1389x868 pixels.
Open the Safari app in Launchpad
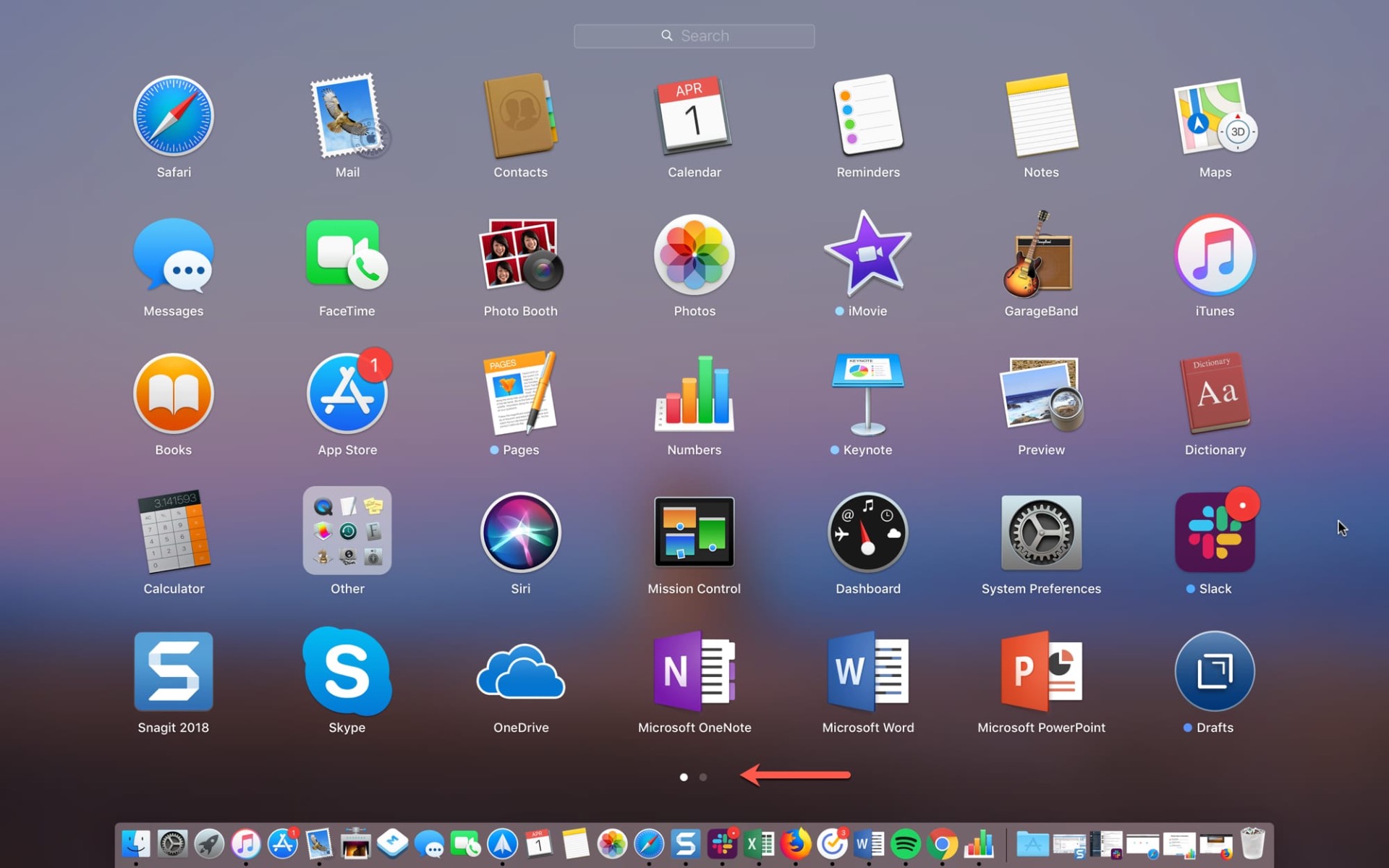(174, 116)
